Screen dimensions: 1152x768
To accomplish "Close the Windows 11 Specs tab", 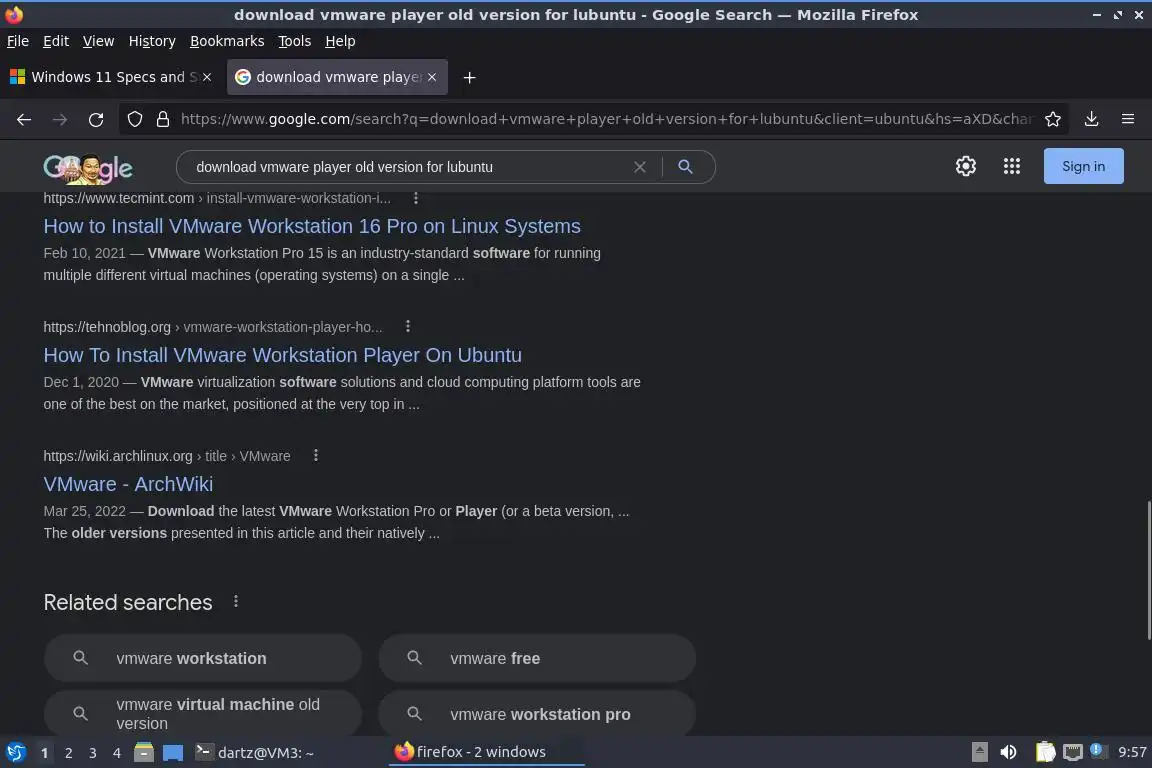I will click(x=207, y=77).
